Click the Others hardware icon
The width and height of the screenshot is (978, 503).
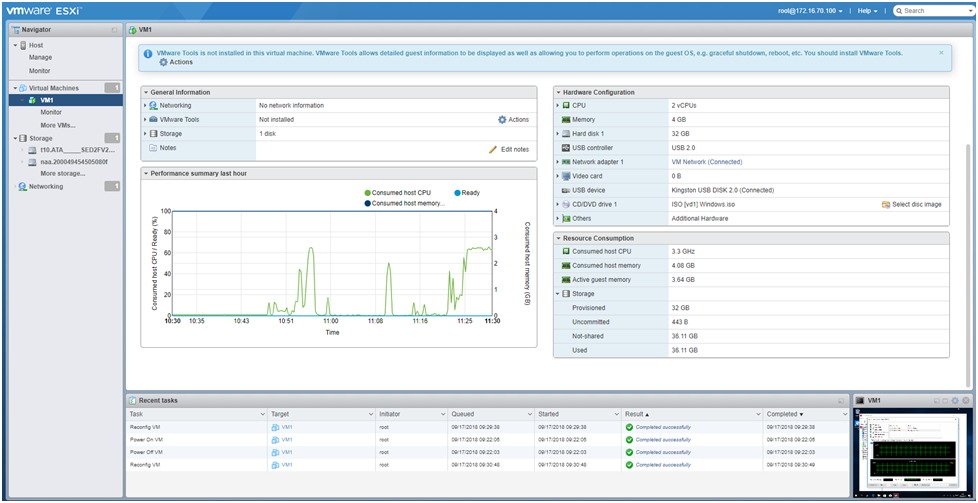[566, 218]
